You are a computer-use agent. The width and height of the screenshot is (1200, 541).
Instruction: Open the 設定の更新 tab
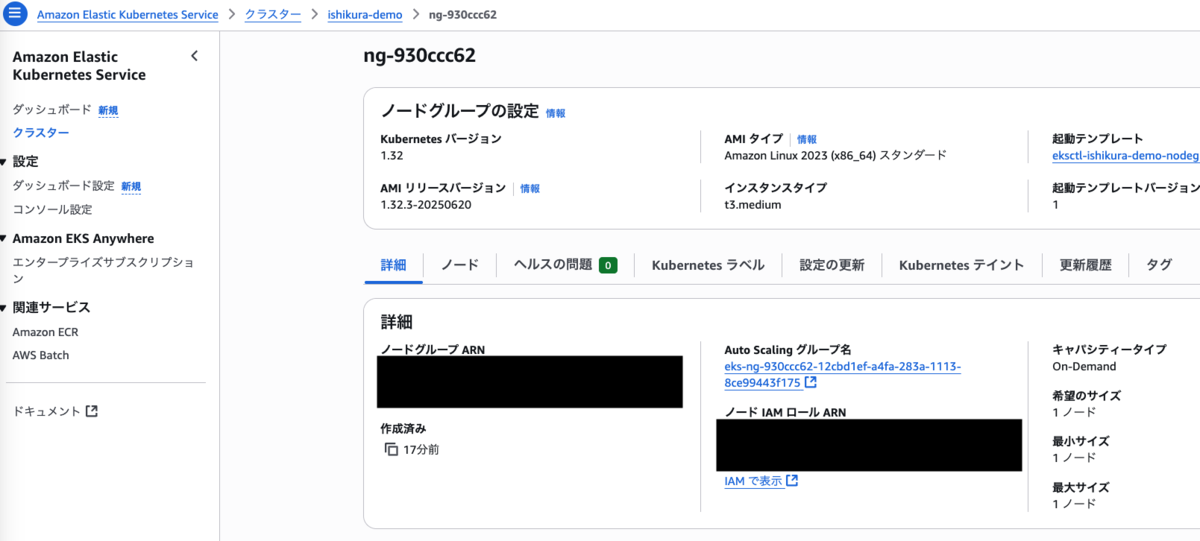(x=832, y=265)
